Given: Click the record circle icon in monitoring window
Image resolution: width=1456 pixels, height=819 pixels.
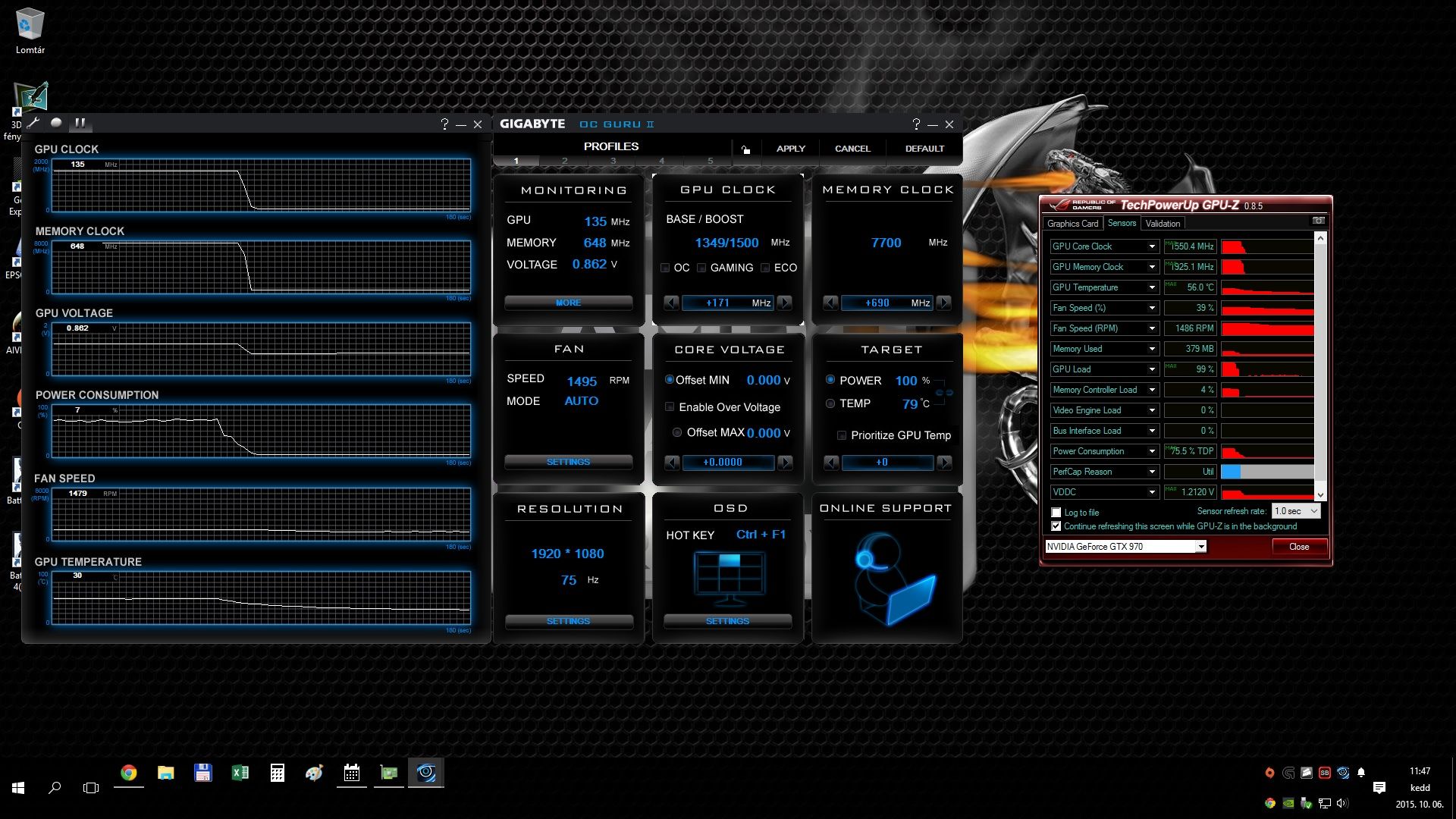Looking at the screenshot, I should [57, 123].
